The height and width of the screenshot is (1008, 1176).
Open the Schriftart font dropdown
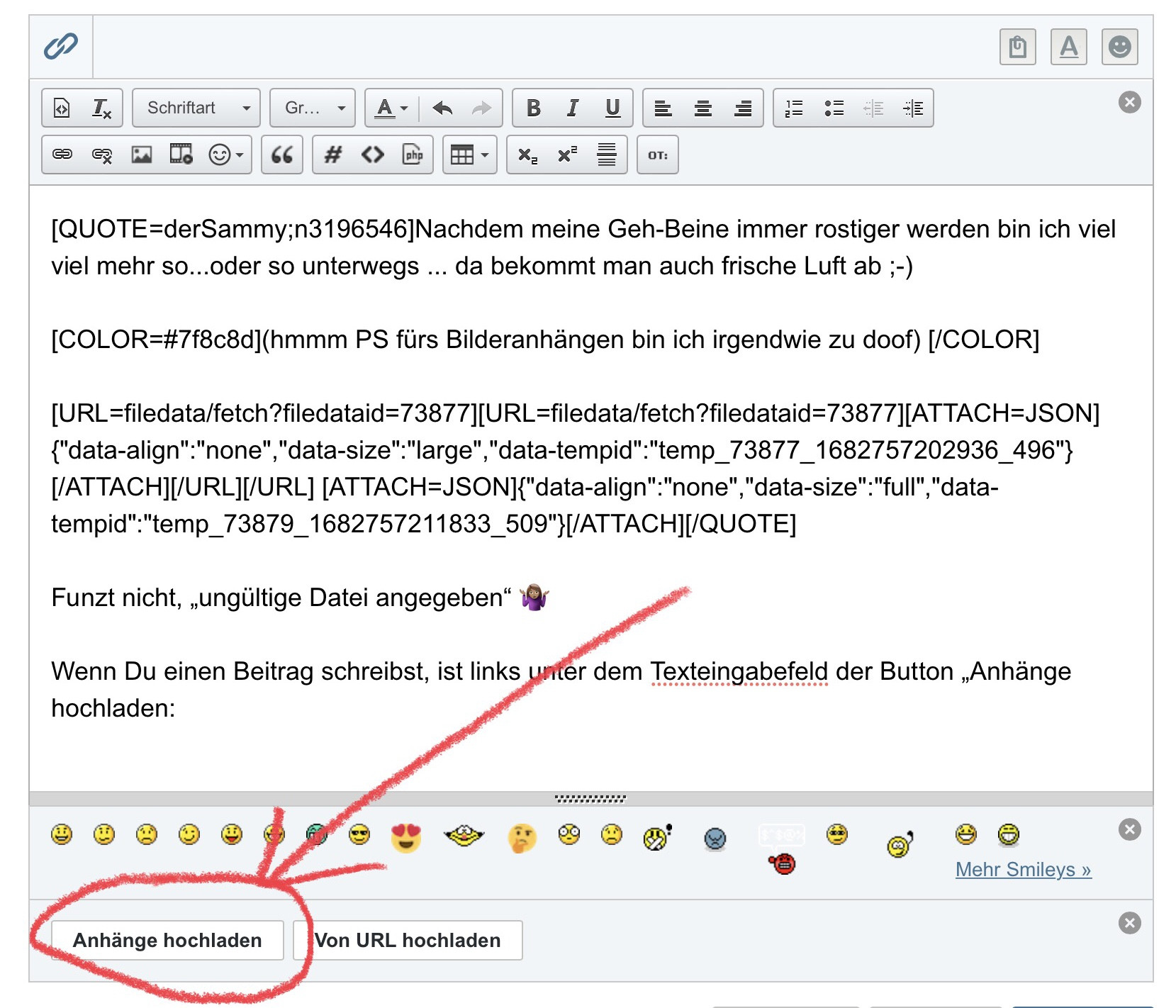click(196, 108)
